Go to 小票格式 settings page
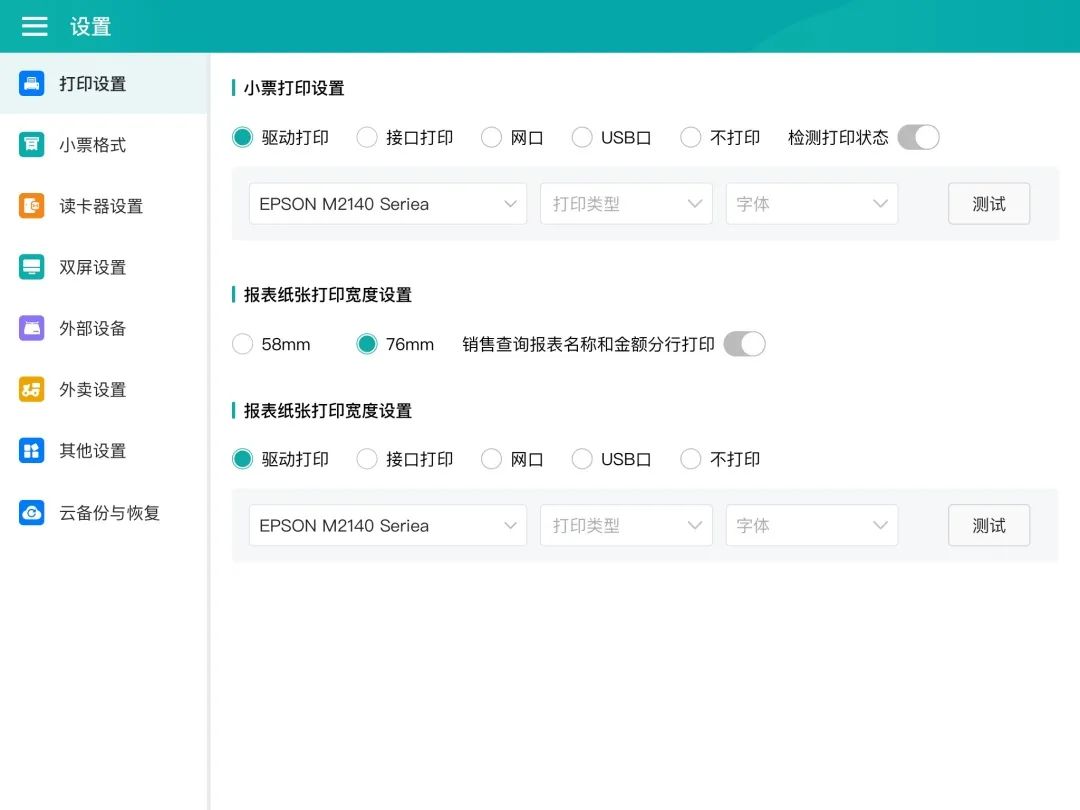This screenshot has width=1080, height=810. pyautogui.click(x=92, y=145)
